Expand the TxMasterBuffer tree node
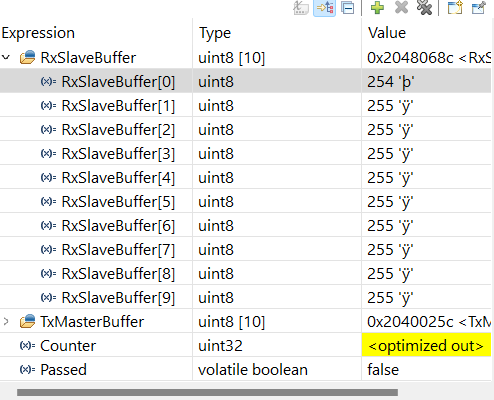 point(6,322)
